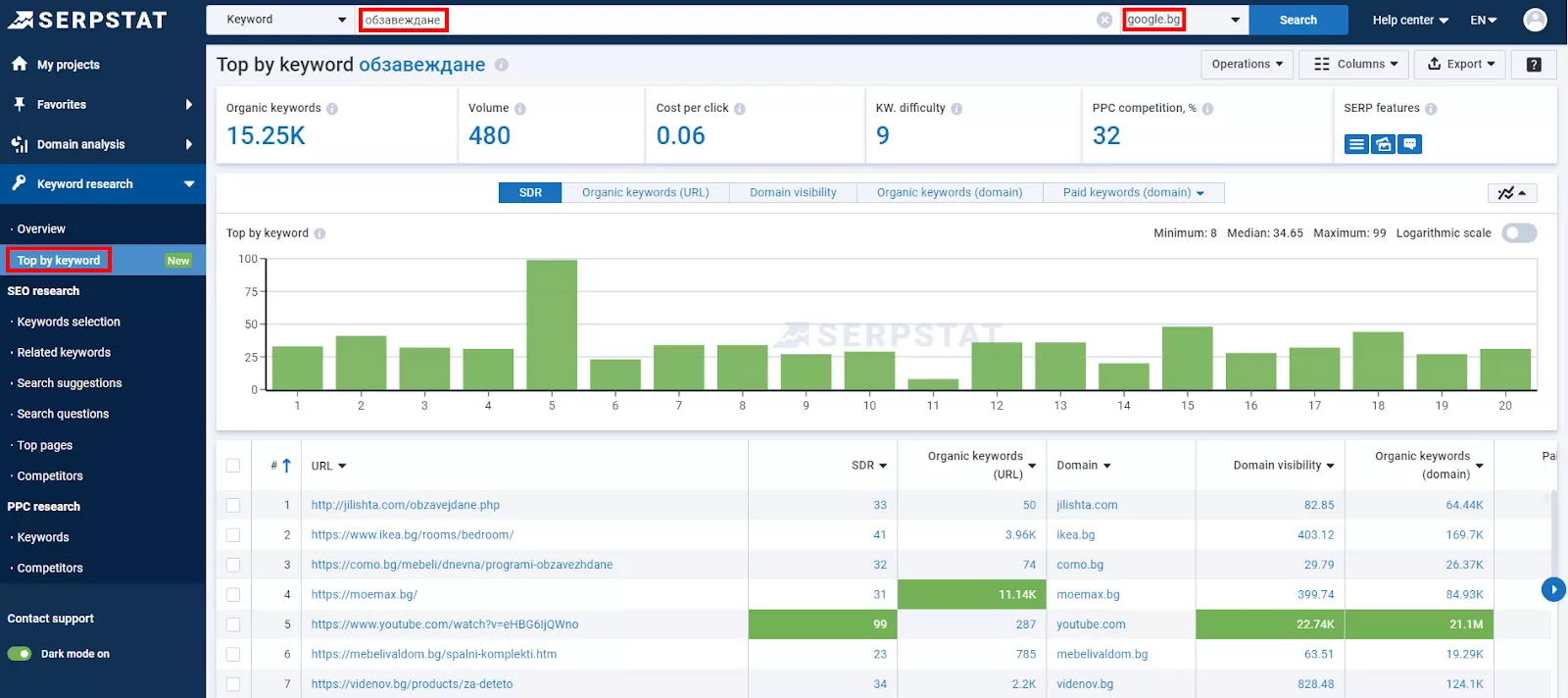Check the row for jilishta.com URL

[233, 505]
